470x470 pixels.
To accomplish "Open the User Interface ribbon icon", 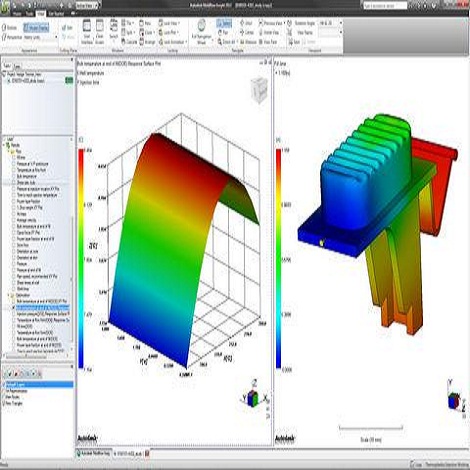I will (87, 26).
